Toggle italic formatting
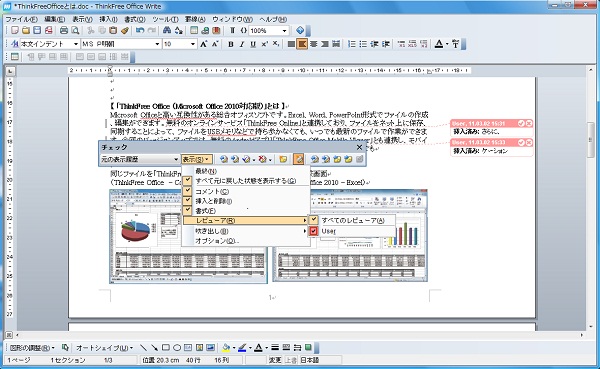Viewport: 600px width, 369px height. pos(242,44)
